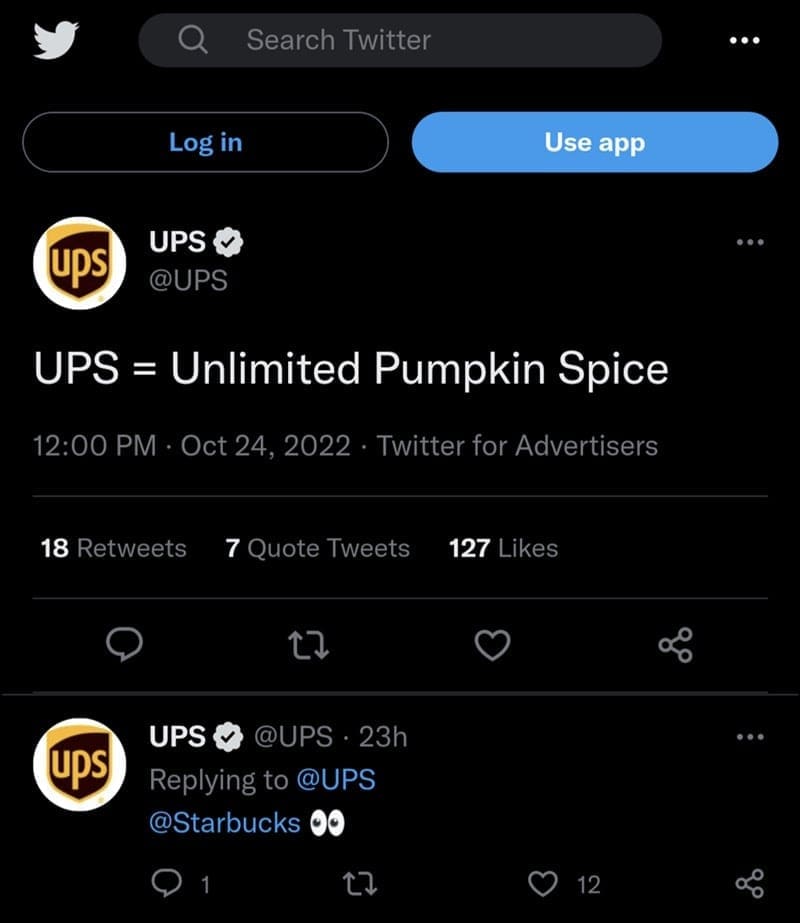Like the Unlimited Pumpkin Spice tweet

[492, 646]
